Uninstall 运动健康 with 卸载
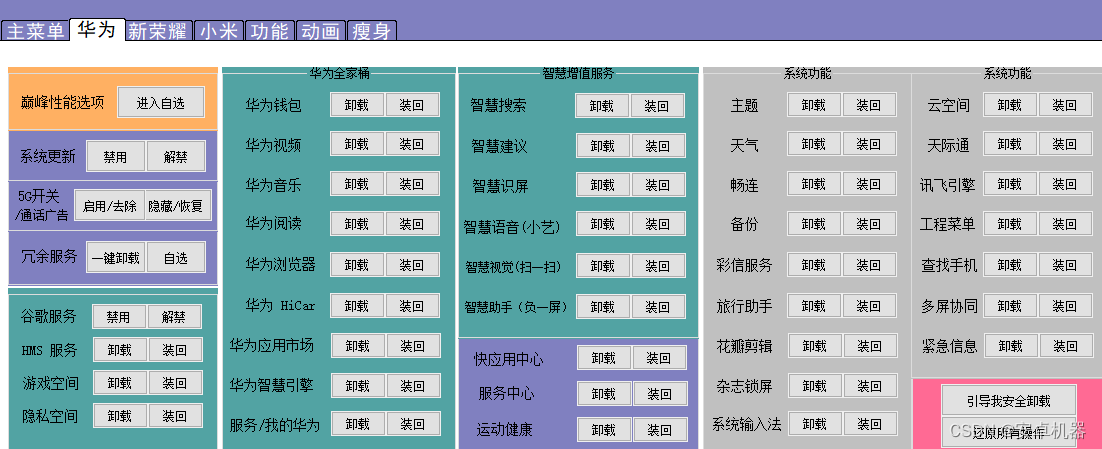Viewport: 1102px width, 449px height. pos(604,429)
